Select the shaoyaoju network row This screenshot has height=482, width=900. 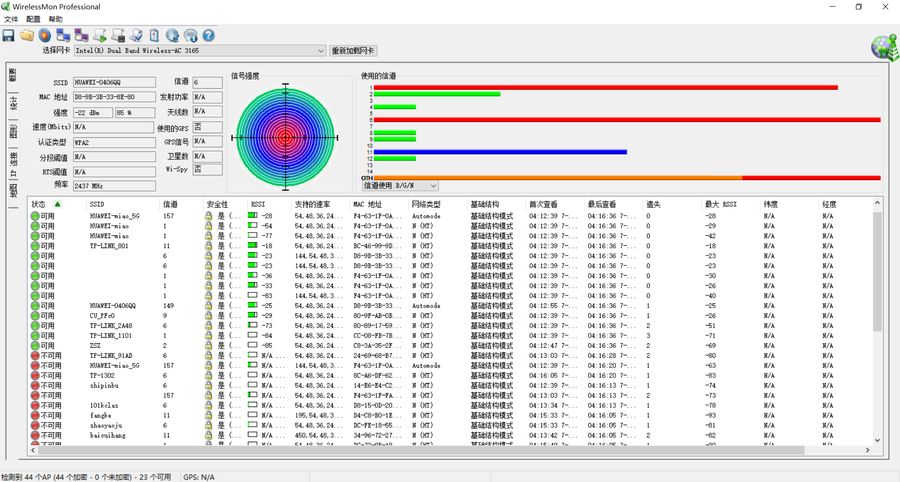point(451,426)
